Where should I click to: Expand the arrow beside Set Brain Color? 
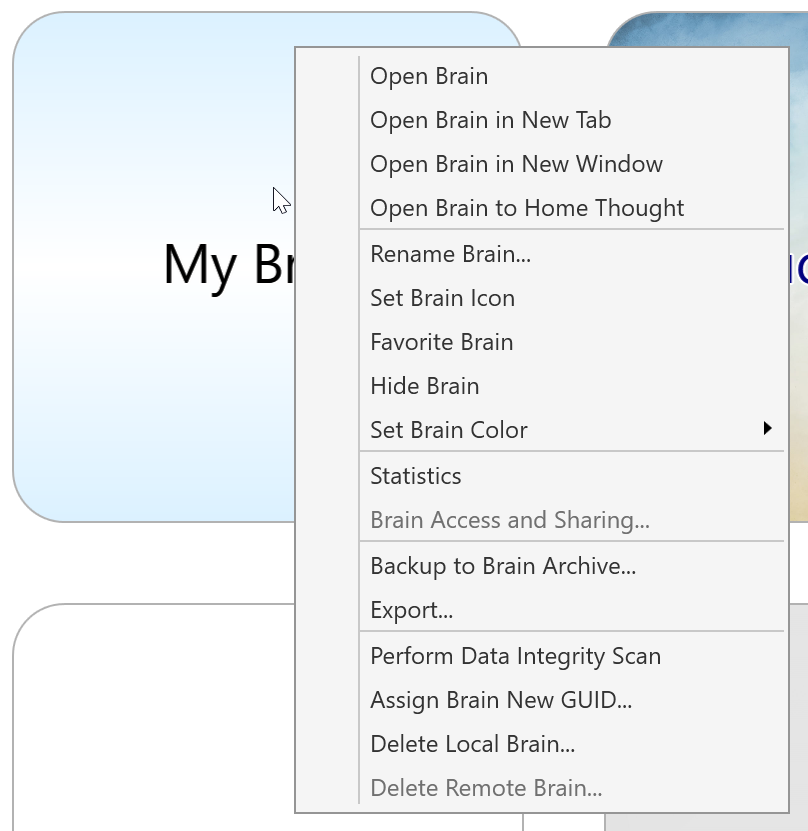tap(767, 429)
